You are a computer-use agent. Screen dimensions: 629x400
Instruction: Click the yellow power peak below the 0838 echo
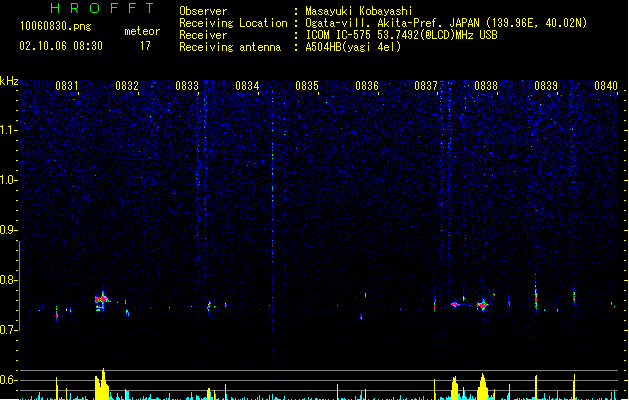(x=483, y=387)
